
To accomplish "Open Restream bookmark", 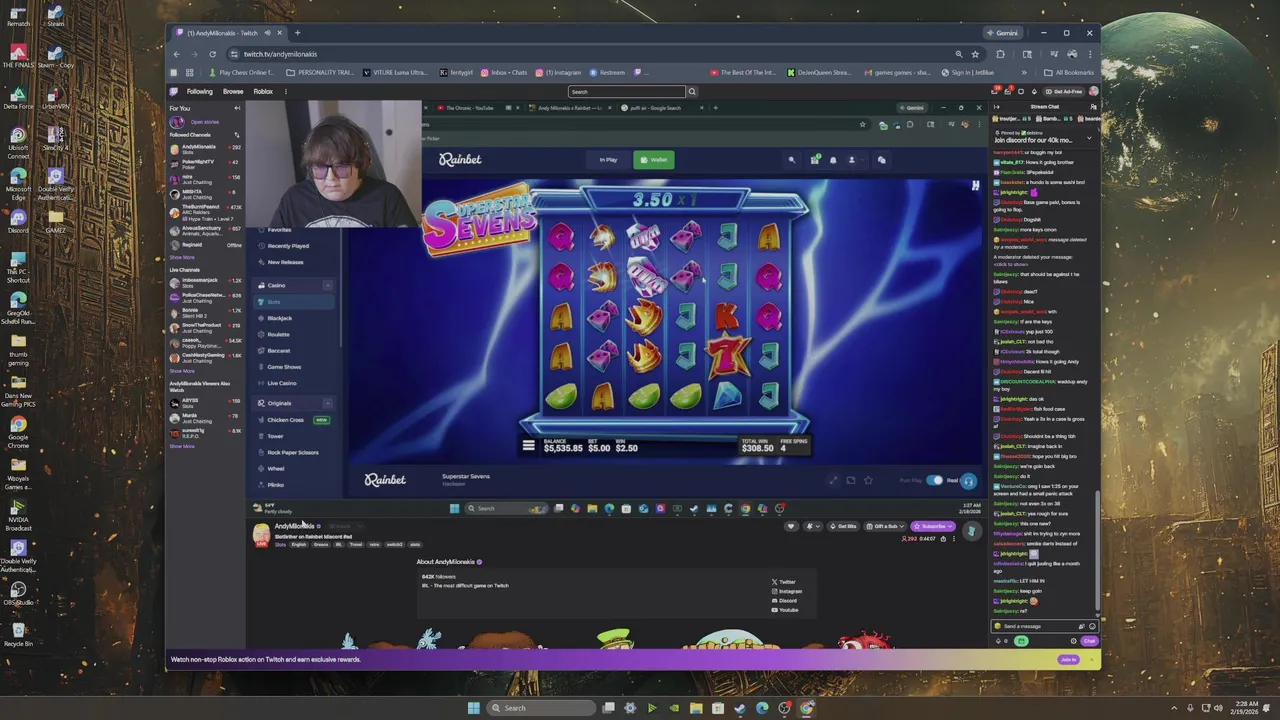I will click(x=607, y=73).
